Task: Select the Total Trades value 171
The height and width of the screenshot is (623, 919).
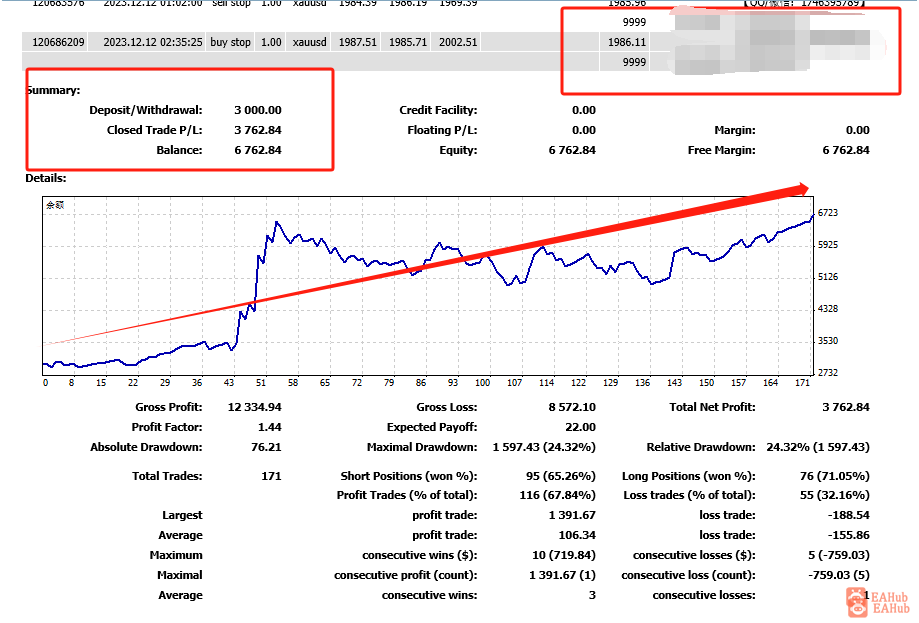Action: tap(271, 476)
